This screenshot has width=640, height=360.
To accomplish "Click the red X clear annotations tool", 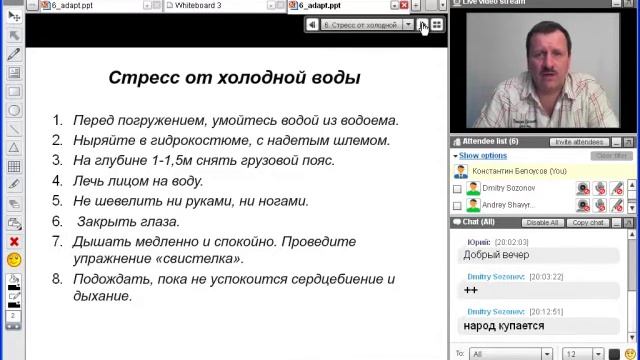I will point(14,242).
